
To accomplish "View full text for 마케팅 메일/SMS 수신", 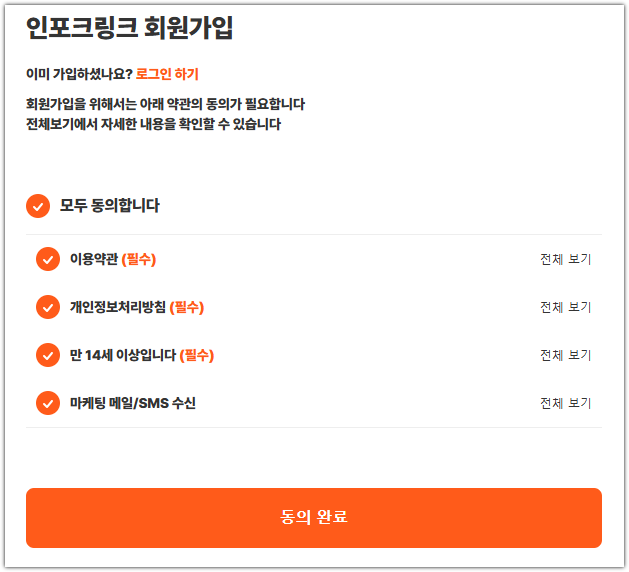I will point(566,403).
